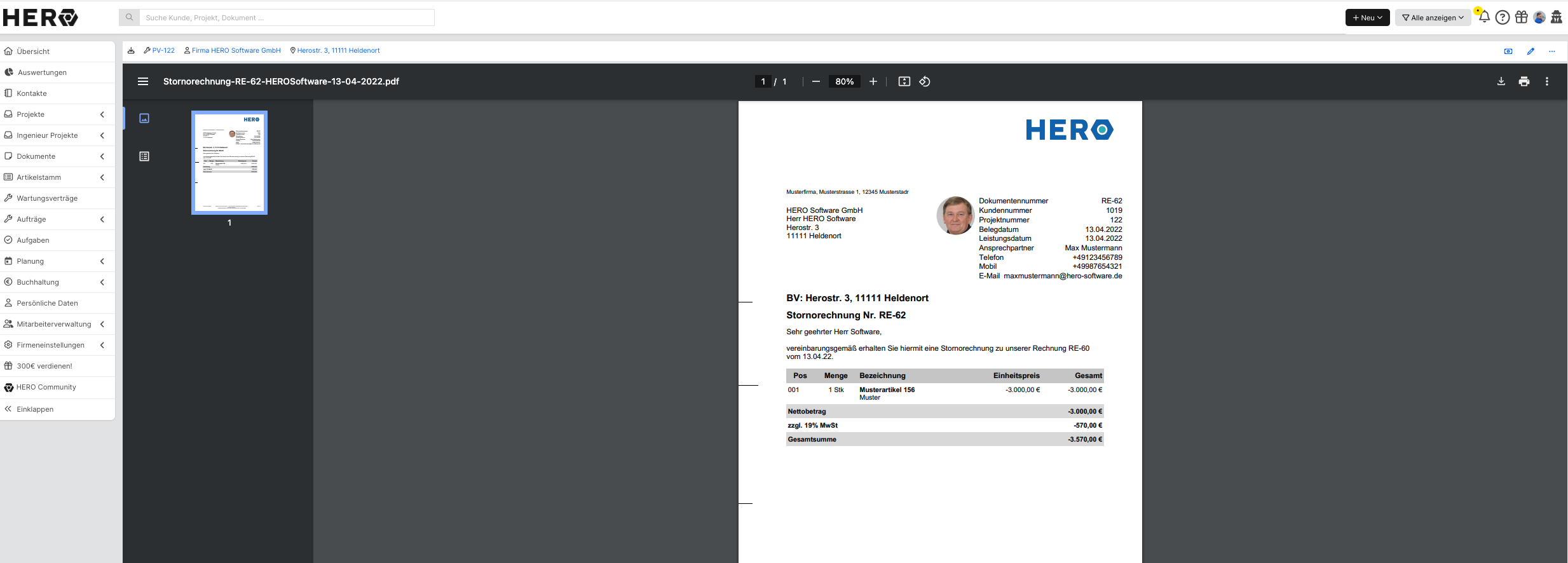Click the Mitarbeiterverwaltung people icon

pos(8,324)
